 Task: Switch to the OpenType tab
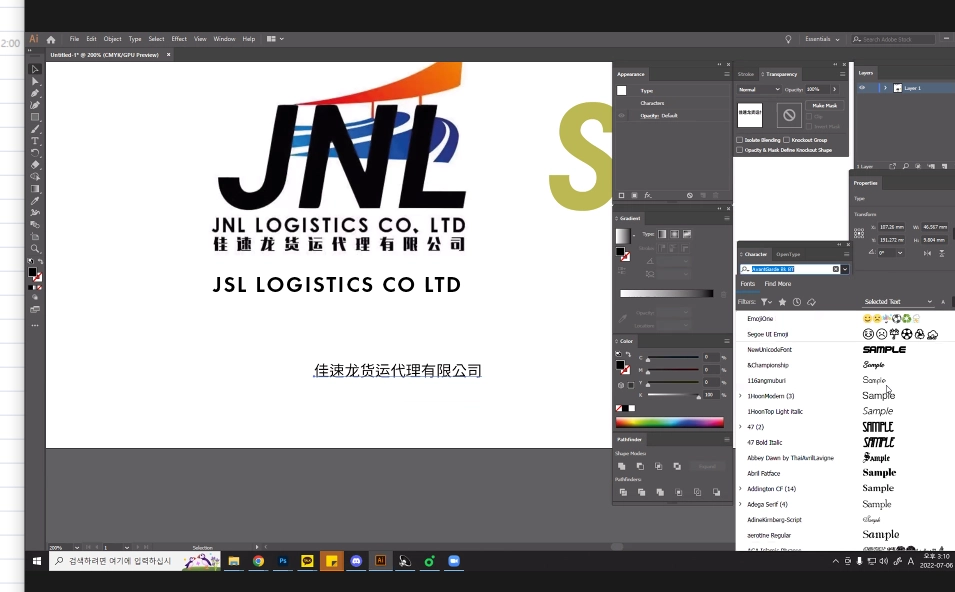click(788, 255)
